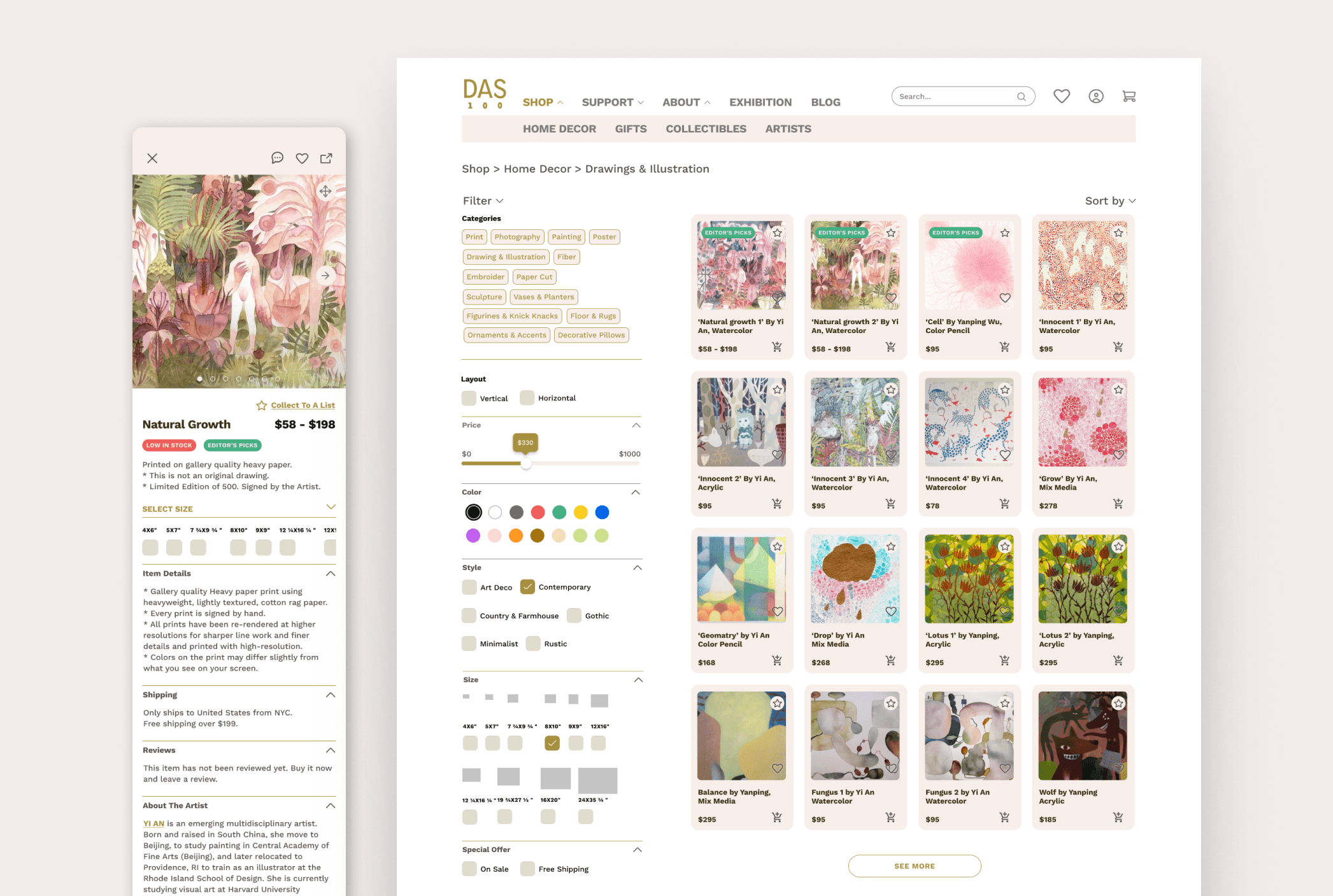Open the Sort by dropdown
The height and width of the screenshot is (896, 1333).
click(1109, 201)
